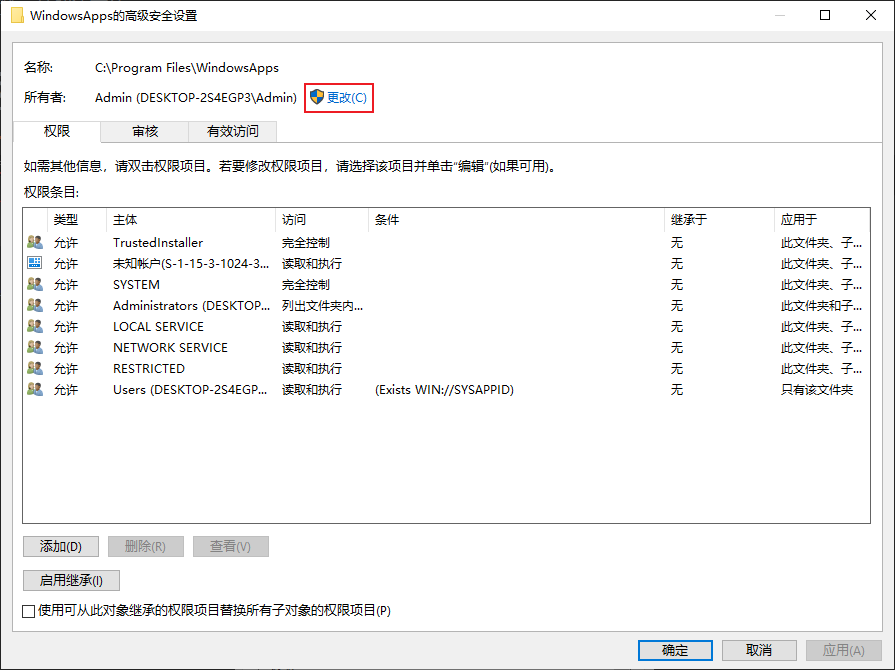895x670 pixels.
Task: Click 读取和执行 access of RESTRICTED row
Action: [312, 369]
